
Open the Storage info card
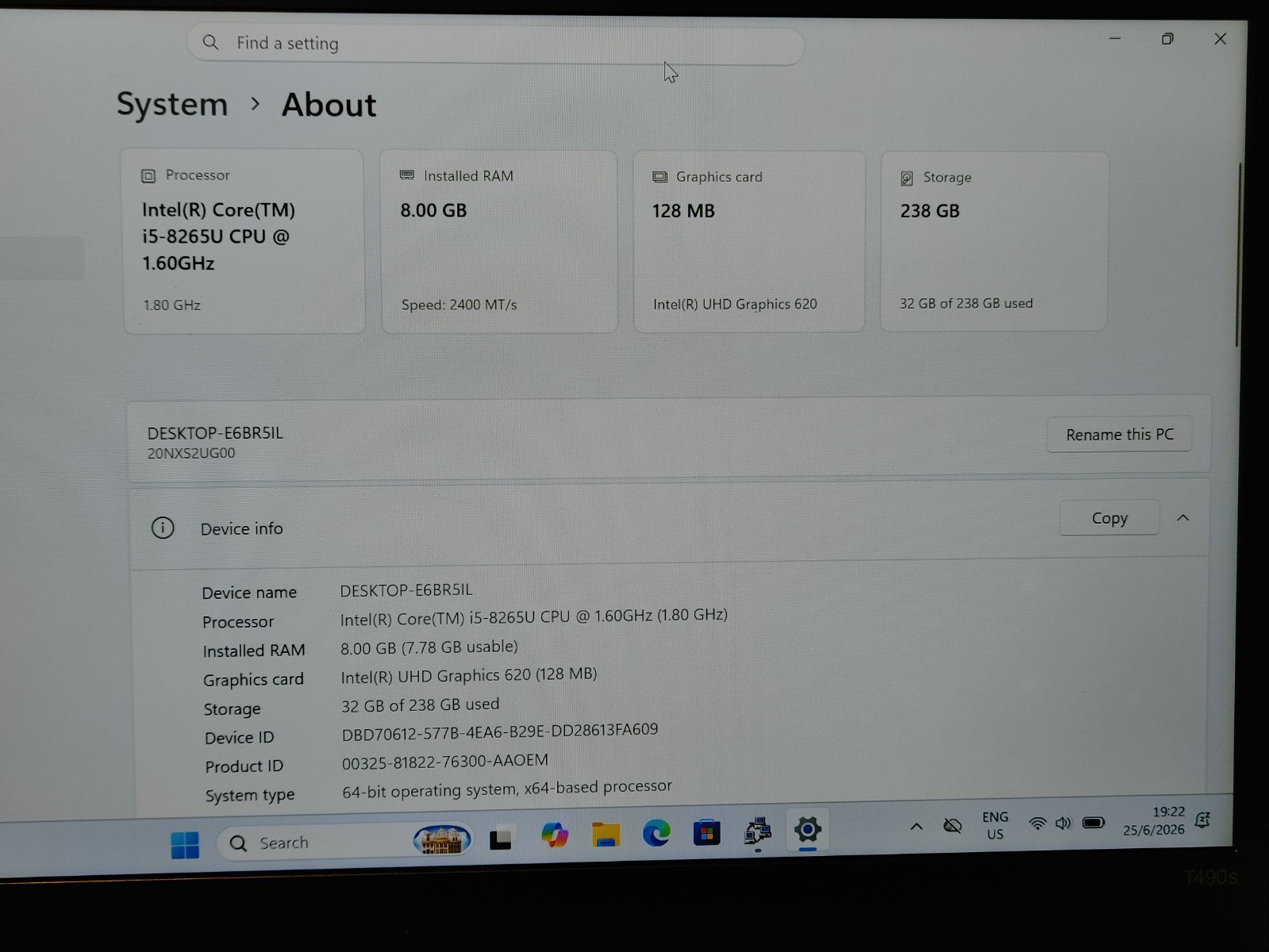[x=994, y=241]
